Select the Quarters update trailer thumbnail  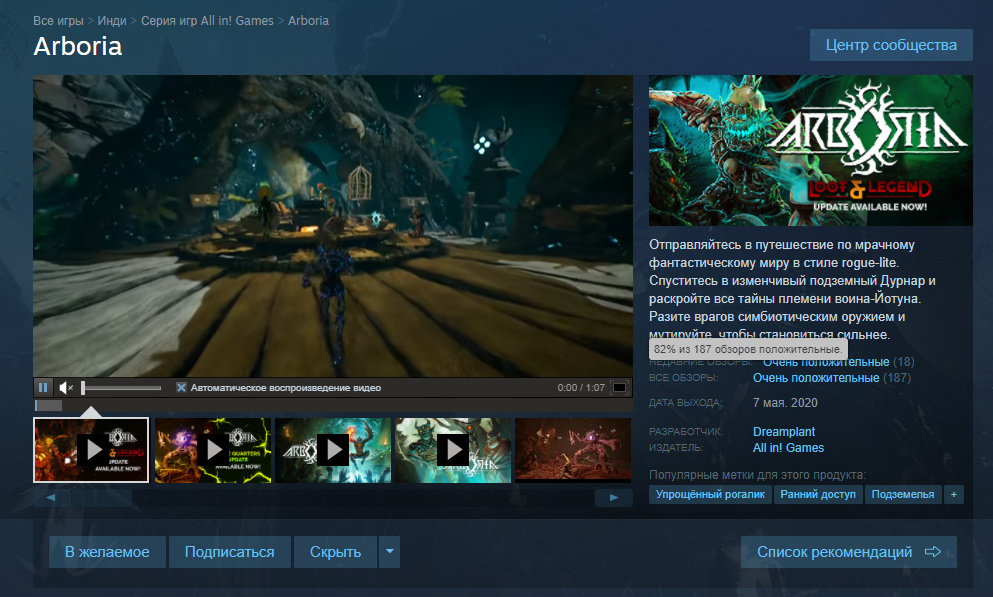coord(213,450)
